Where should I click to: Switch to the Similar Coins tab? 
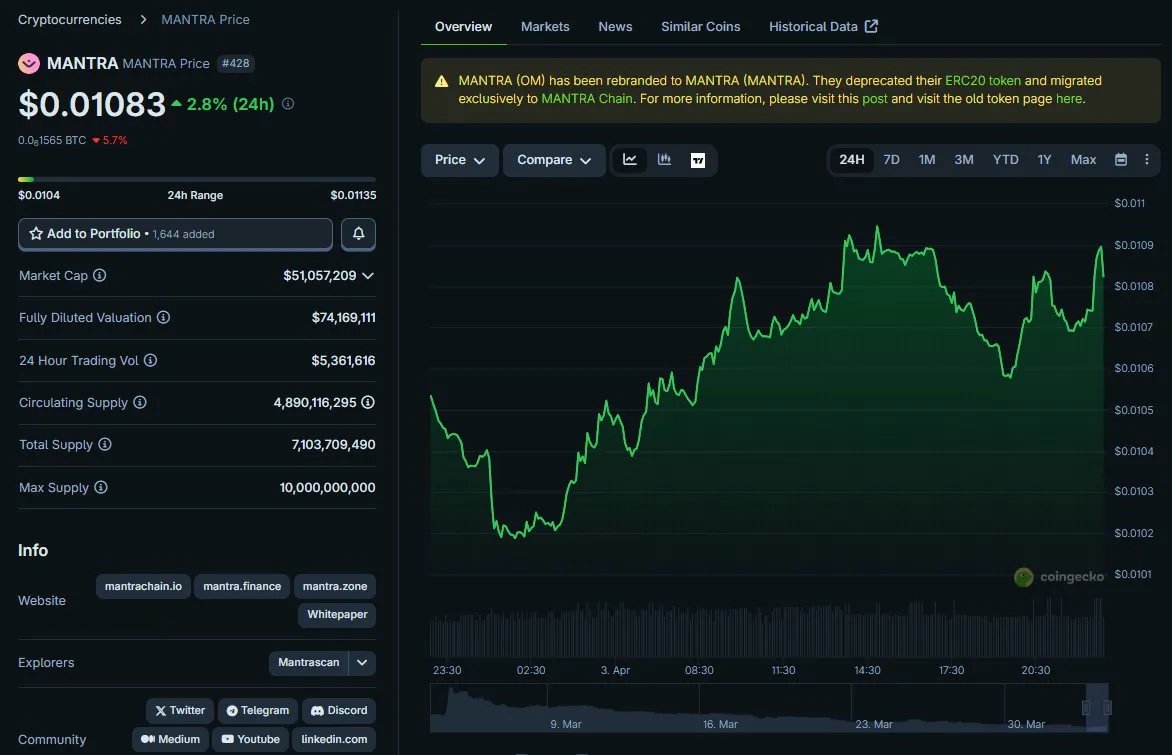click(x=700, y=27)
